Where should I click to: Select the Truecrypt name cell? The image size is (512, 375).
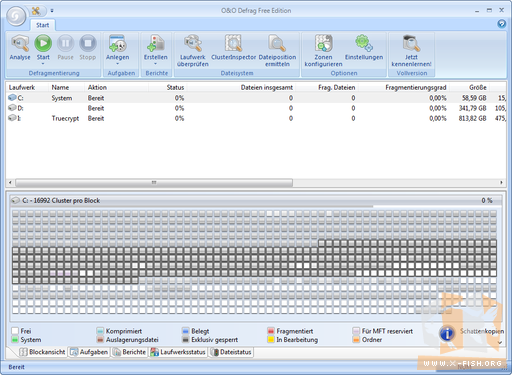(x=65, y=118)
